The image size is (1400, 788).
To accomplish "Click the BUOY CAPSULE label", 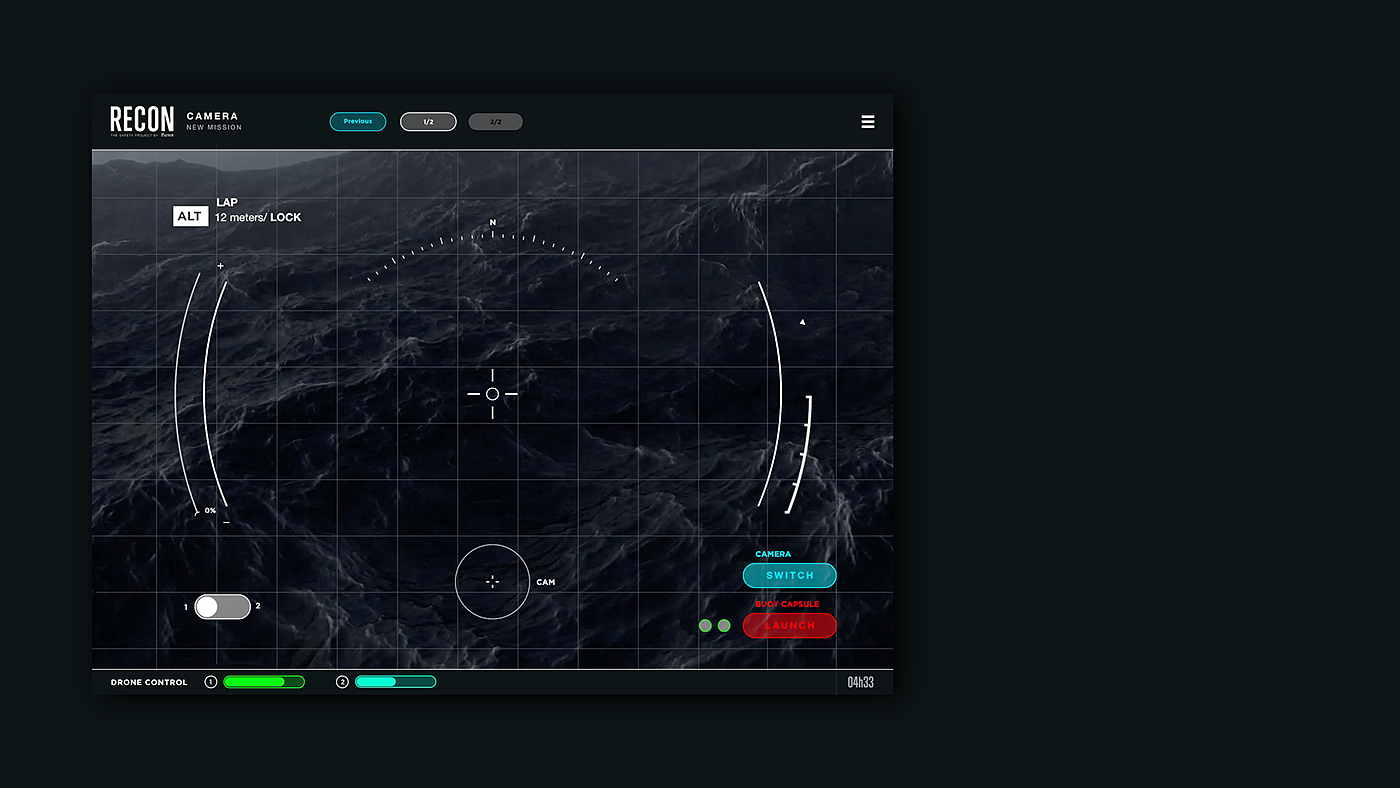I will [x=787, y=604].
